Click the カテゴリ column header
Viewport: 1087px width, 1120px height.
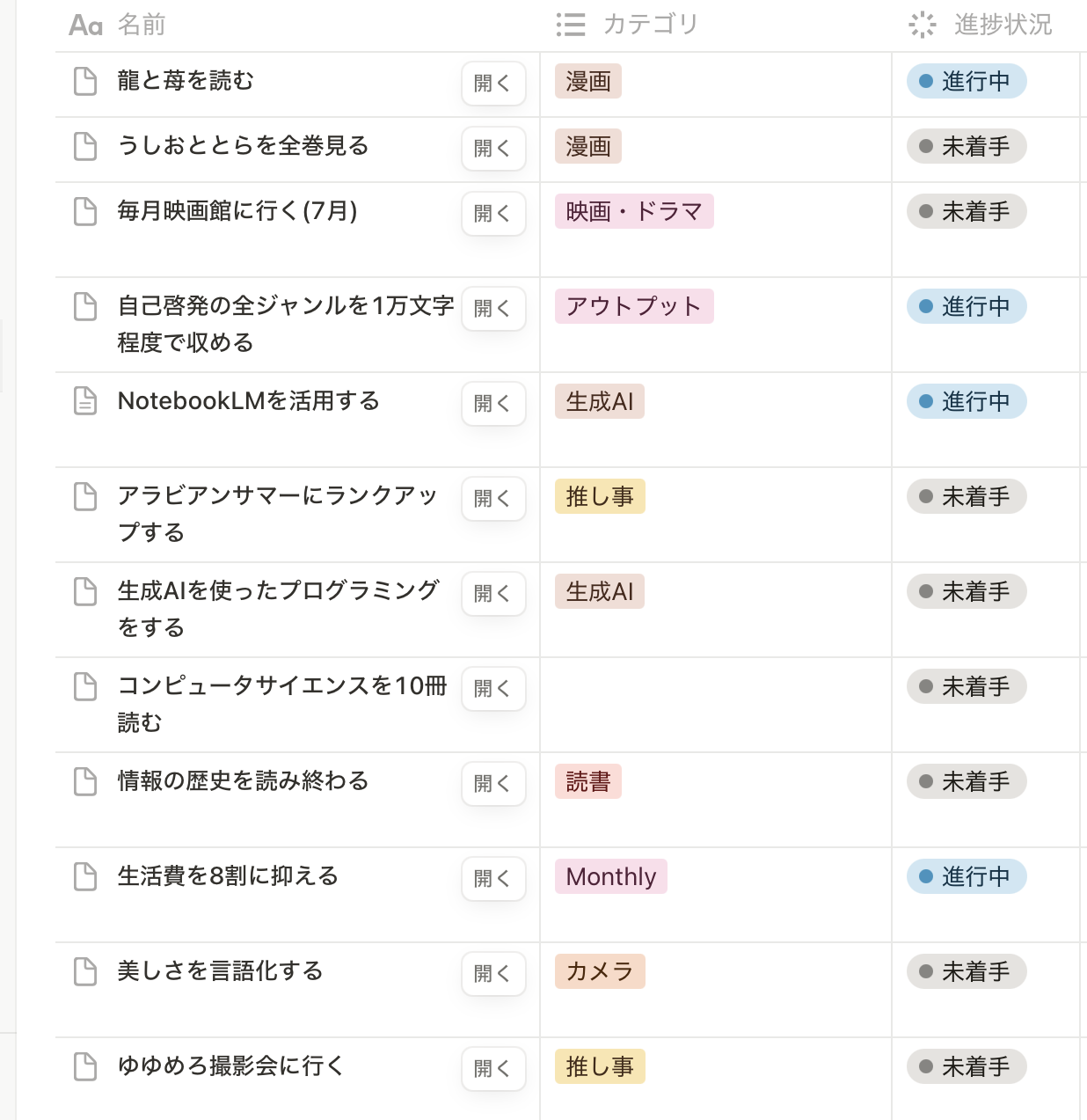pyautogui.click(x=649, y=25)
